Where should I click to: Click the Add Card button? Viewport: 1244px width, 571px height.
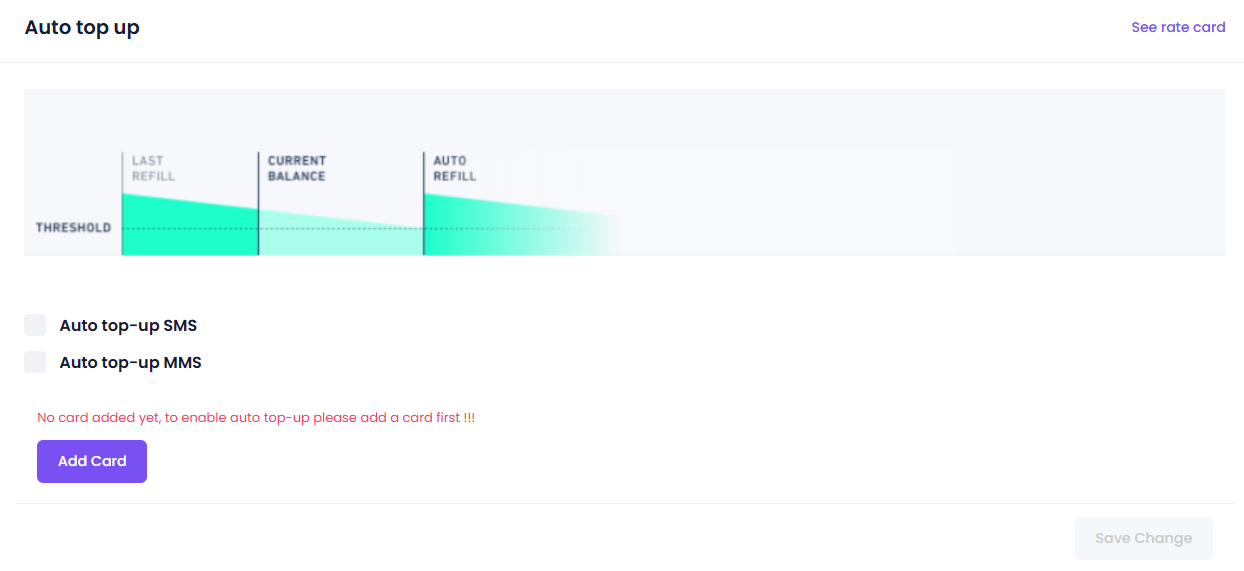click(x=92, y=461)
